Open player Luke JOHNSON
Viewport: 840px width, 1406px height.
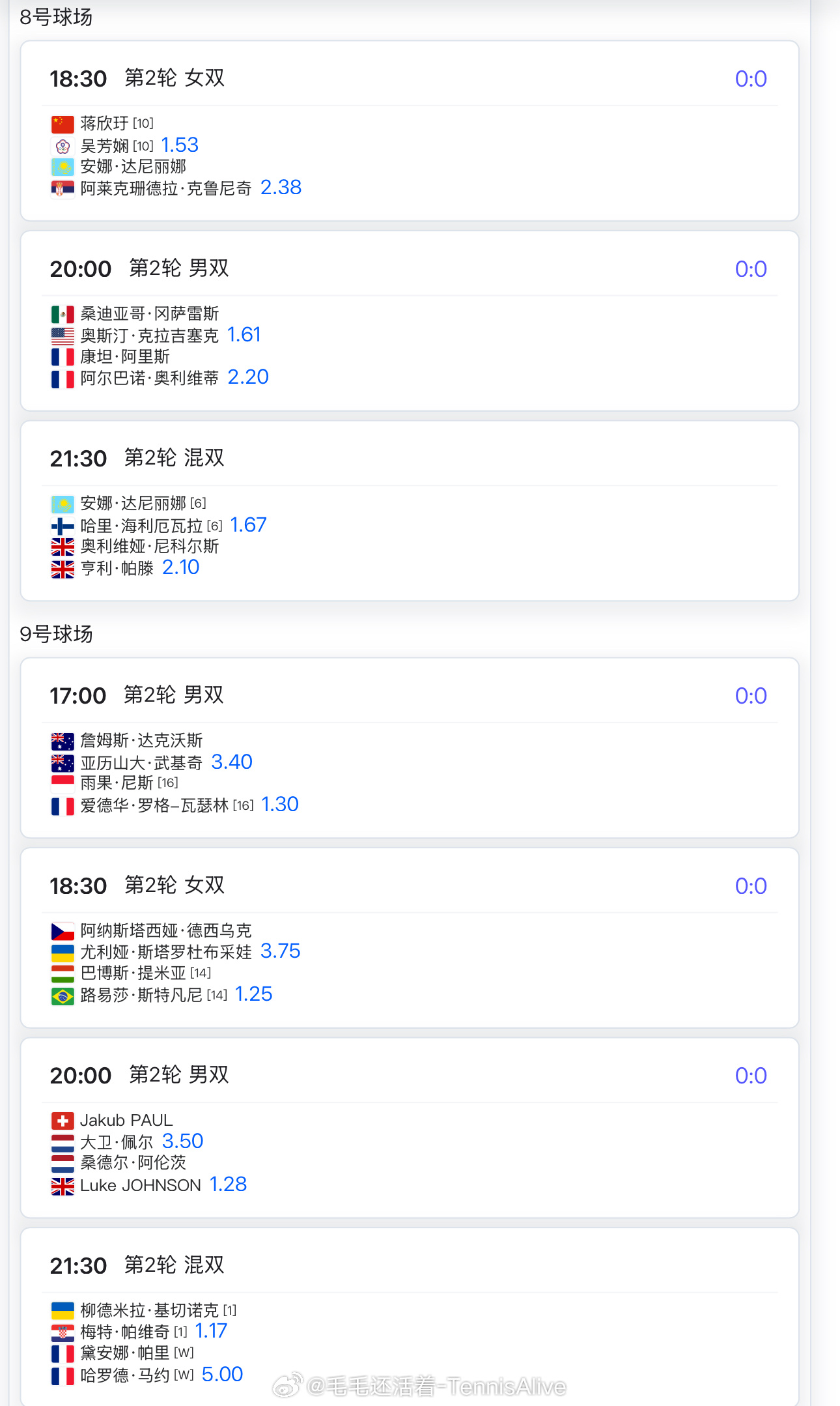(x=141, y=1185)
